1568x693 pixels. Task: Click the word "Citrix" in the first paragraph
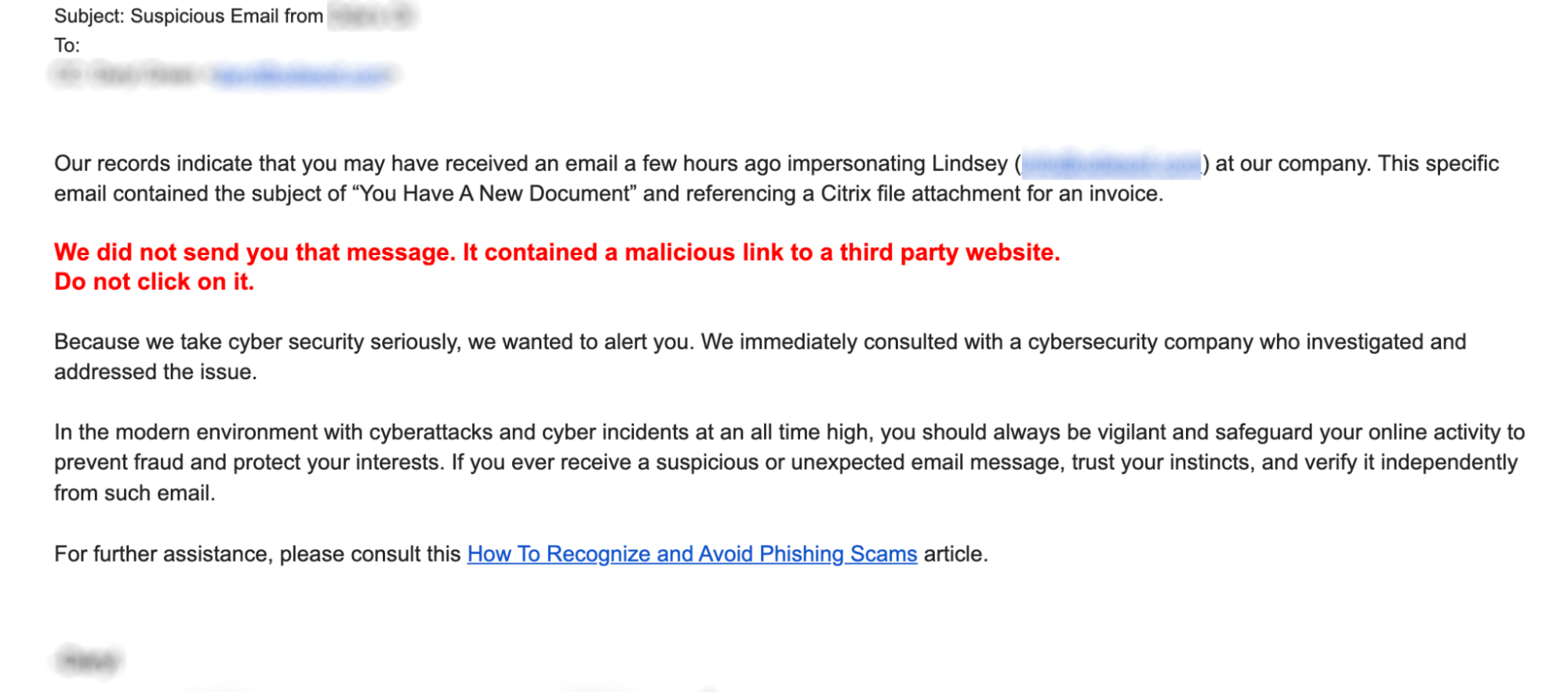[846, 194]
